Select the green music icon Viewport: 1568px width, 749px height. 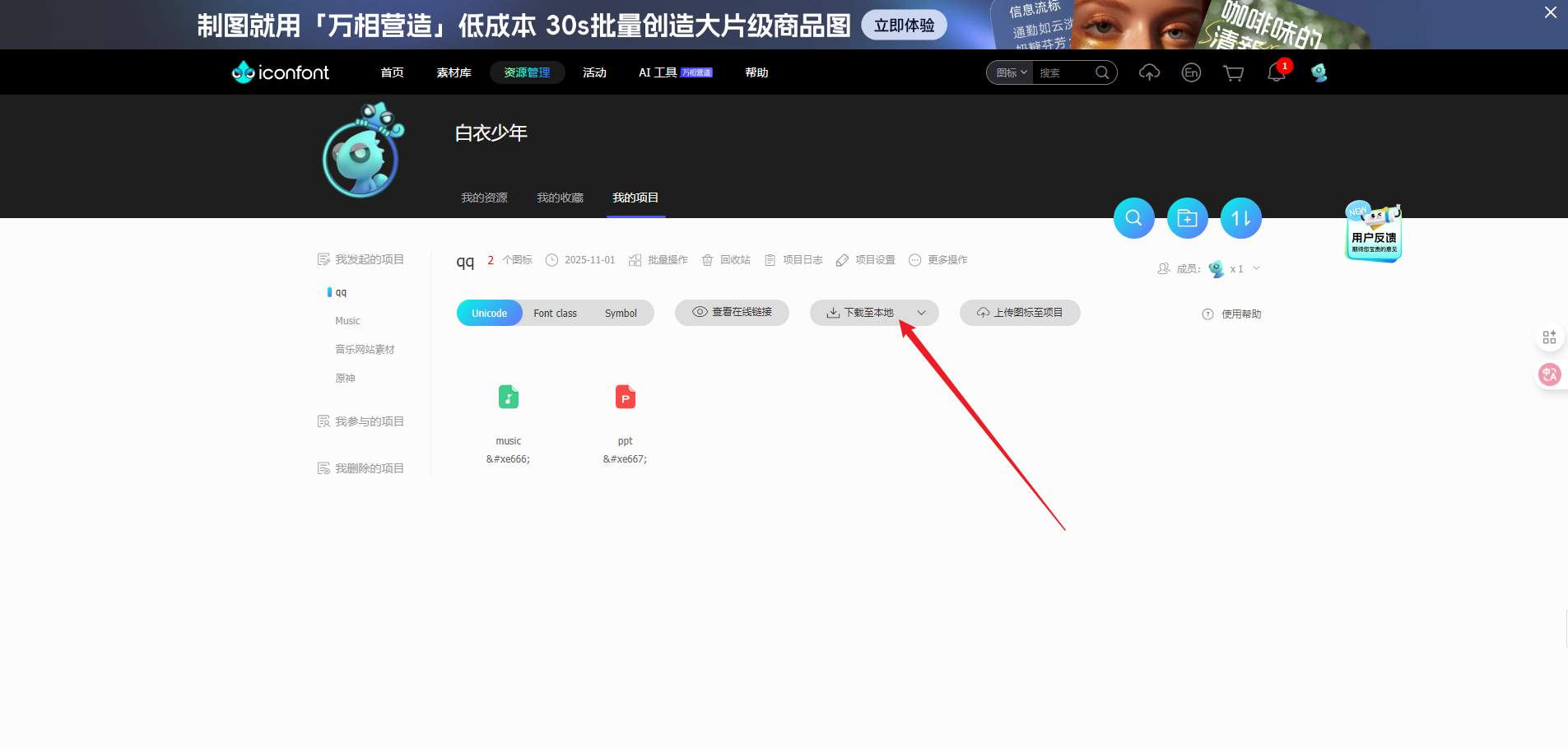(x=508, y=398)
